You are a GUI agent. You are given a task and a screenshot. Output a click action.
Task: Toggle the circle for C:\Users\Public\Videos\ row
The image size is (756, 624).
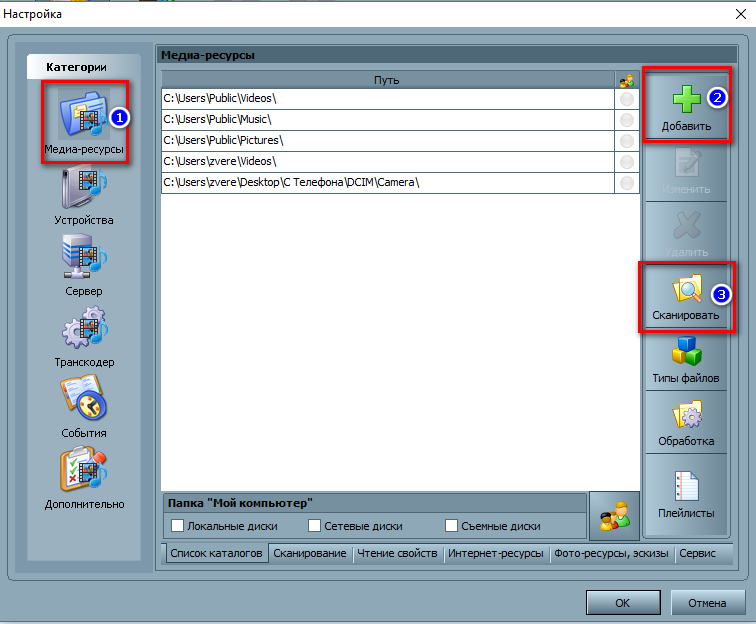pyautogui.click(x=627, y=99)
